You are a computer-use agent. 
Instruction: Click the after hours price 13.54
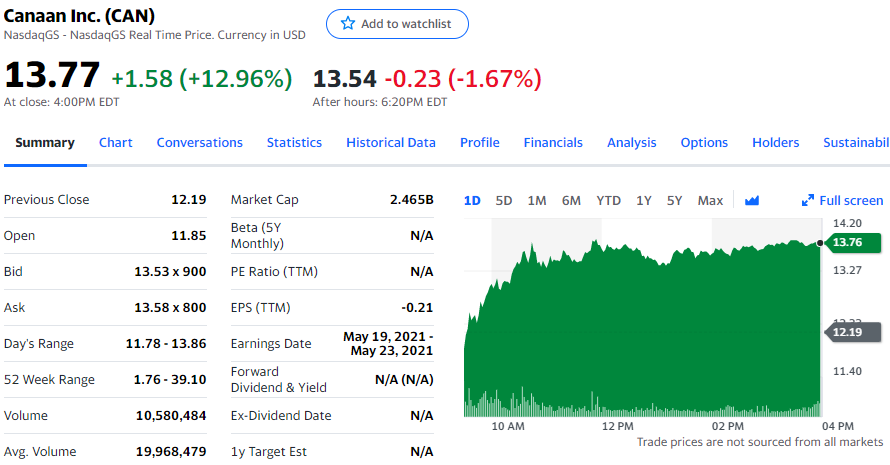pos(345,79)
